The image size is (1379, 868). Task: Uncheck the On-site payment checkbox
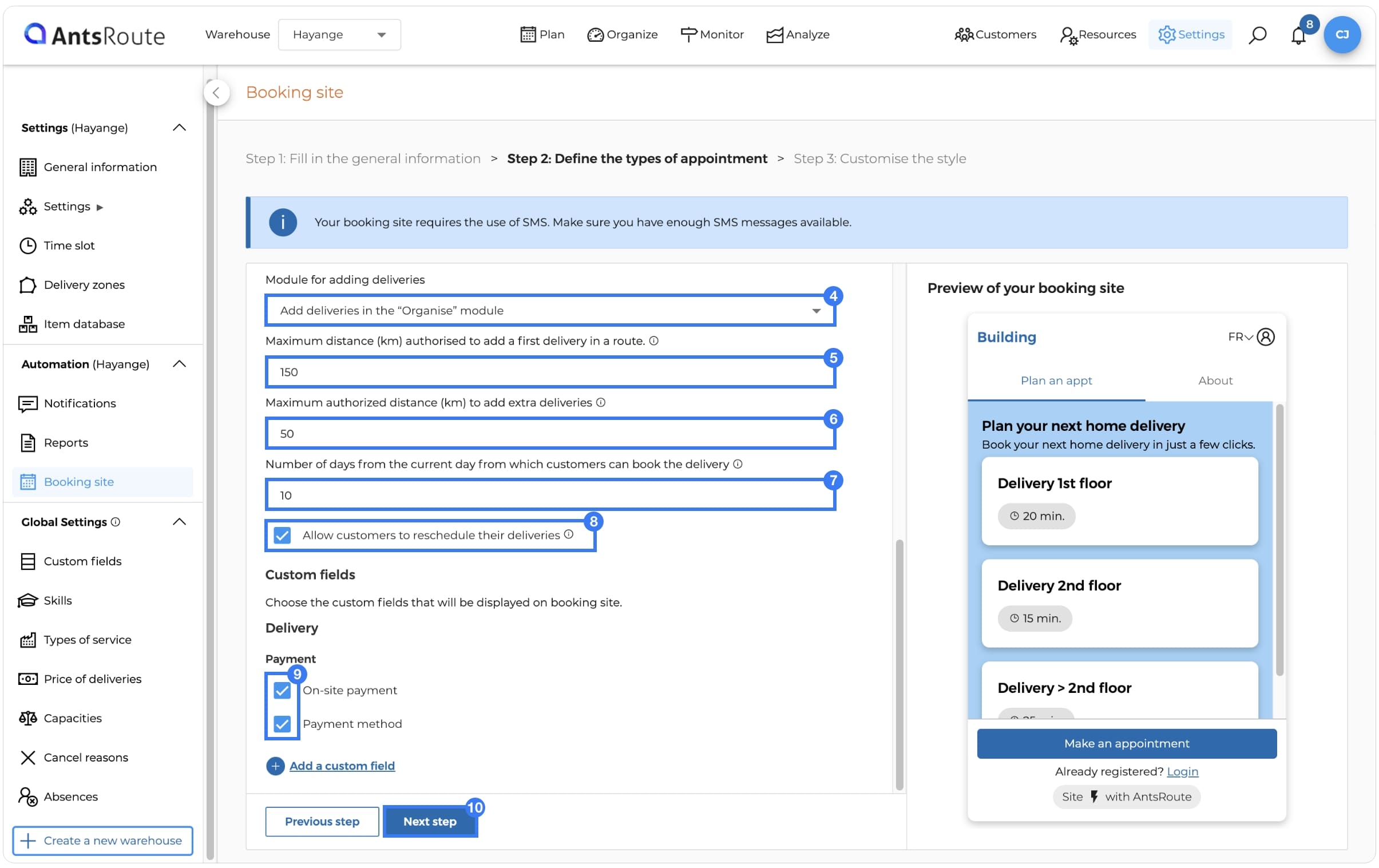[x=282, y=691]
